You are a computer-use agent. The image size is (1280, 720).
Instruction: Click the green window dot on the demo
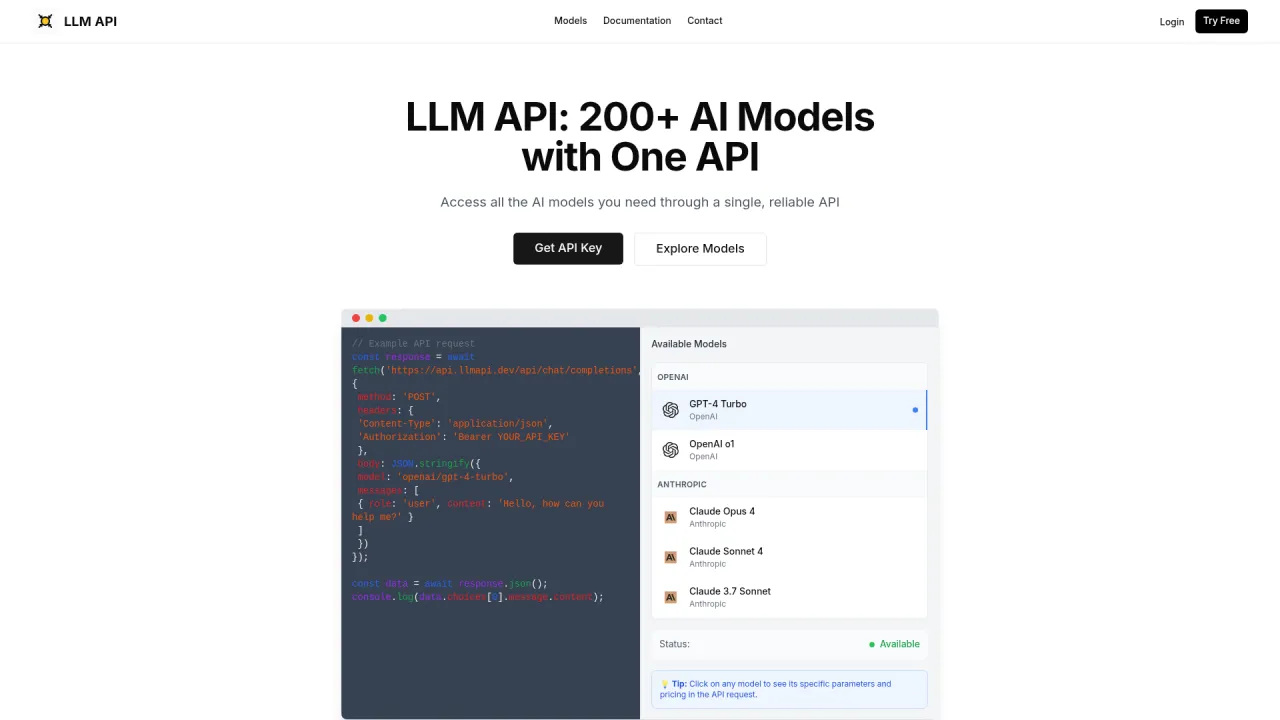click(x=382, y=318)
